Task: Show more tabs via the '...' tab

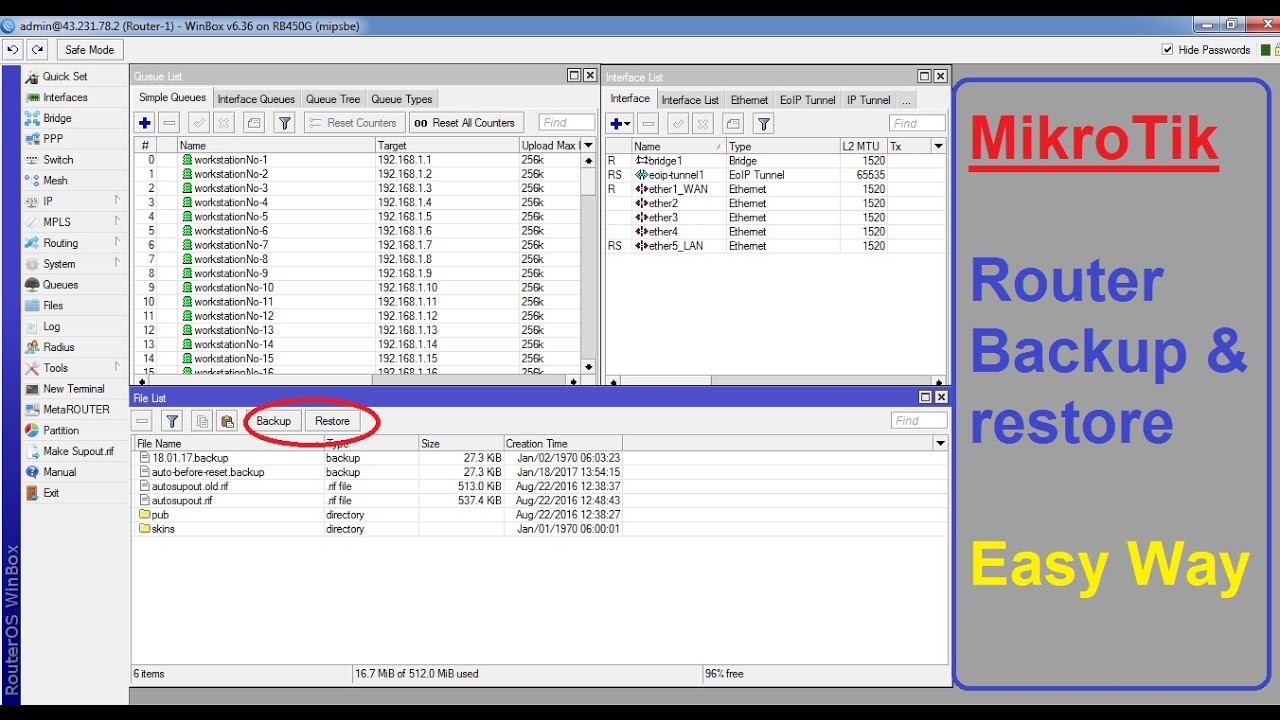Action: point(905,100)
